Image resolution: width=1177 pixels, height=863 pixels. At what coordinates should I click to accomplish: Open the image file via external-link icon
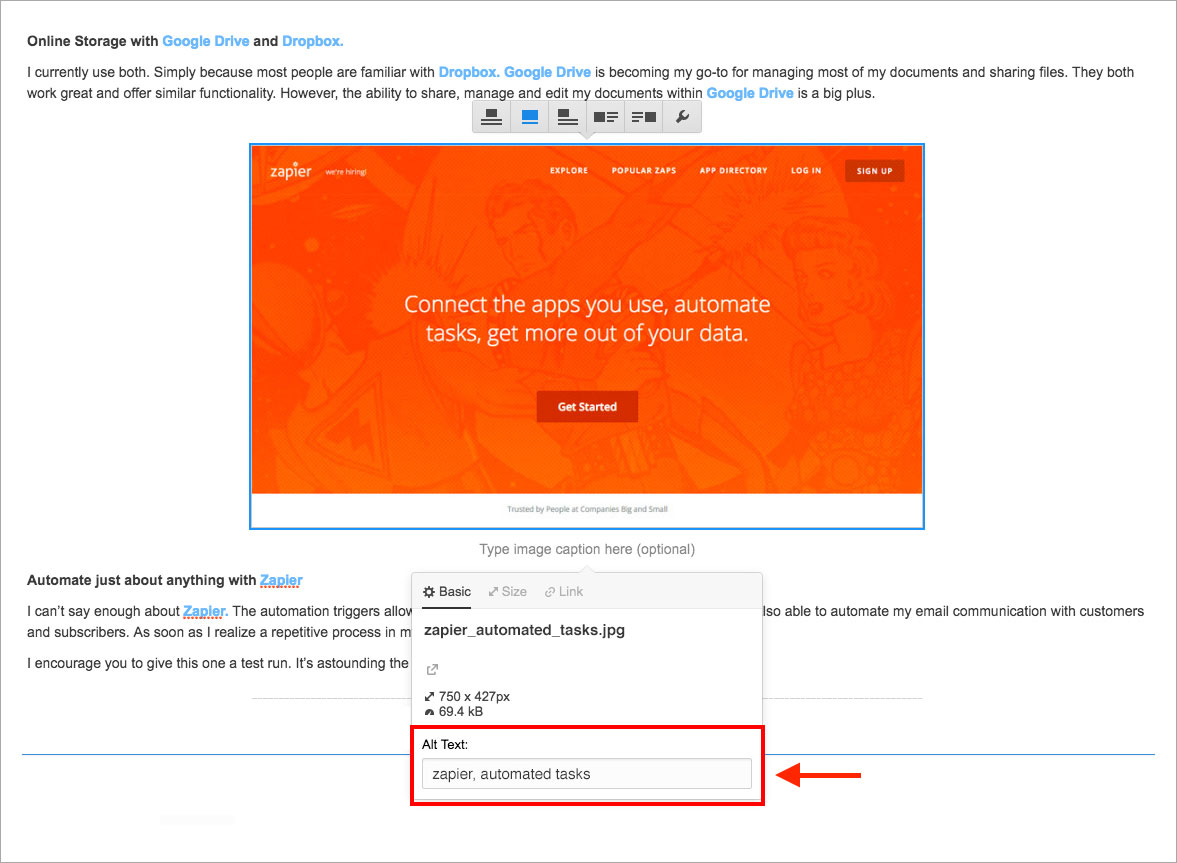point(432,669)
